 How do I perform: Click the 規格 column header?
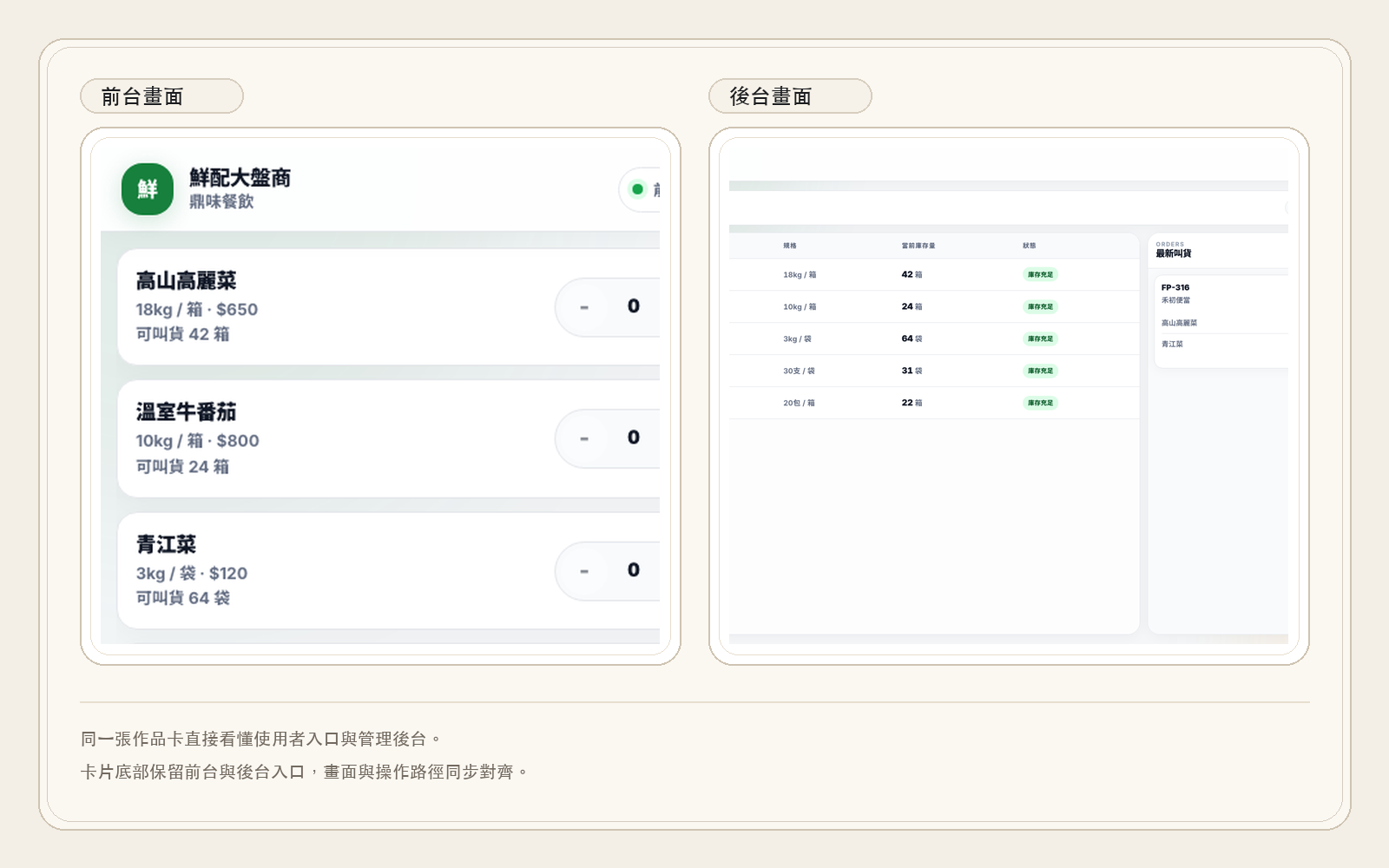click(790, 246)
